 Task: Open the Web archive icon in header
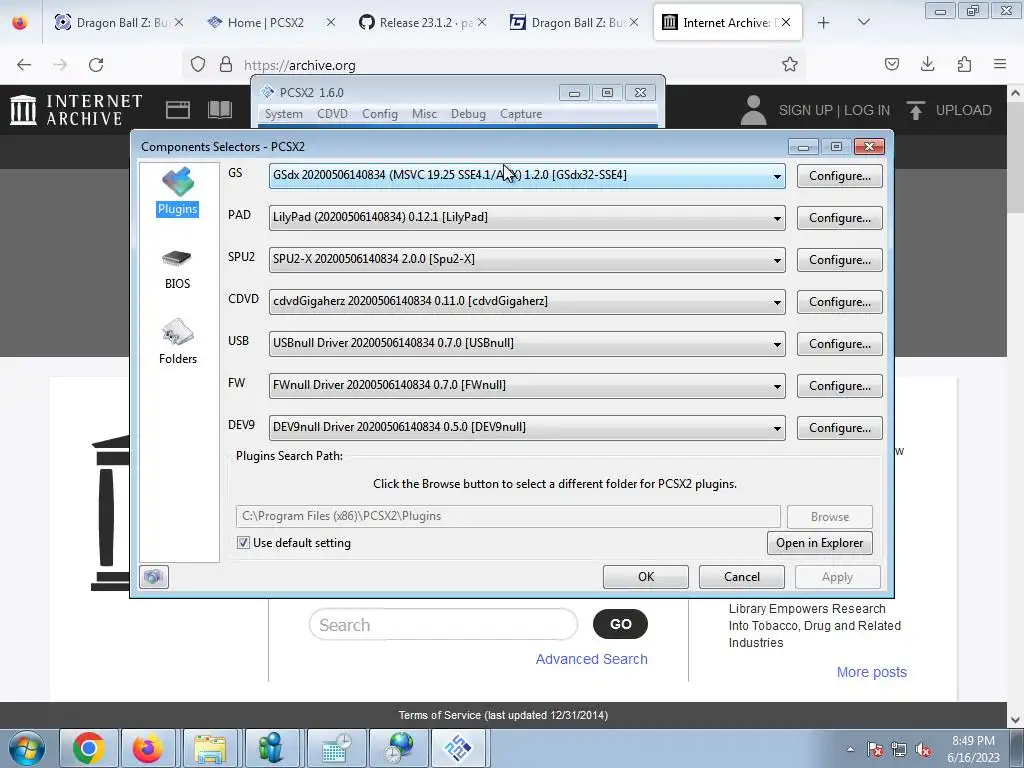click(x=178, y=110)
